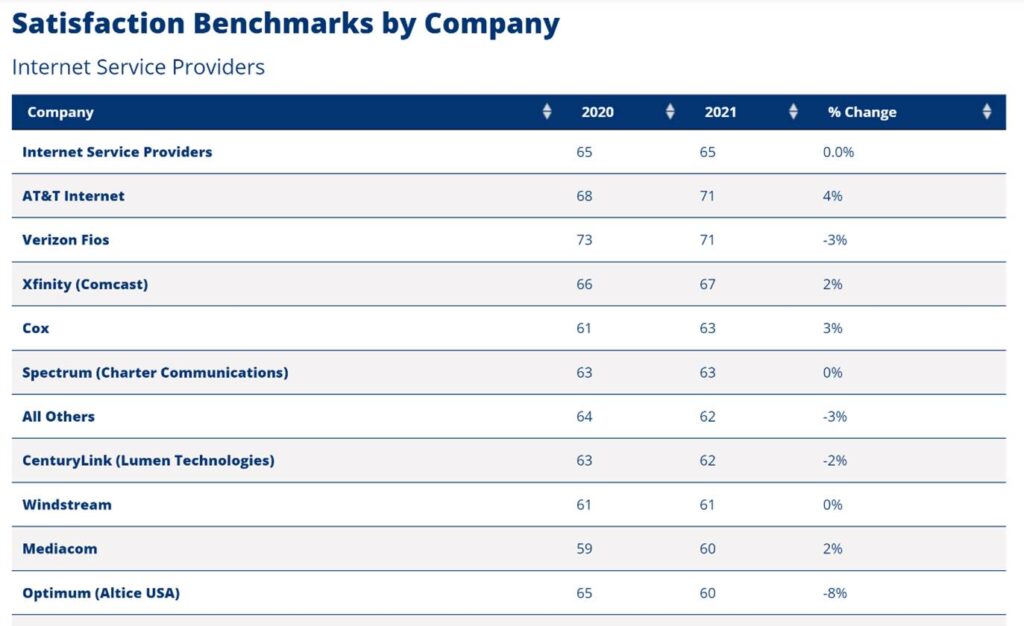Screen dimensions: 1024x626
Task: Click the Company column header
Action: coord(60,112)
